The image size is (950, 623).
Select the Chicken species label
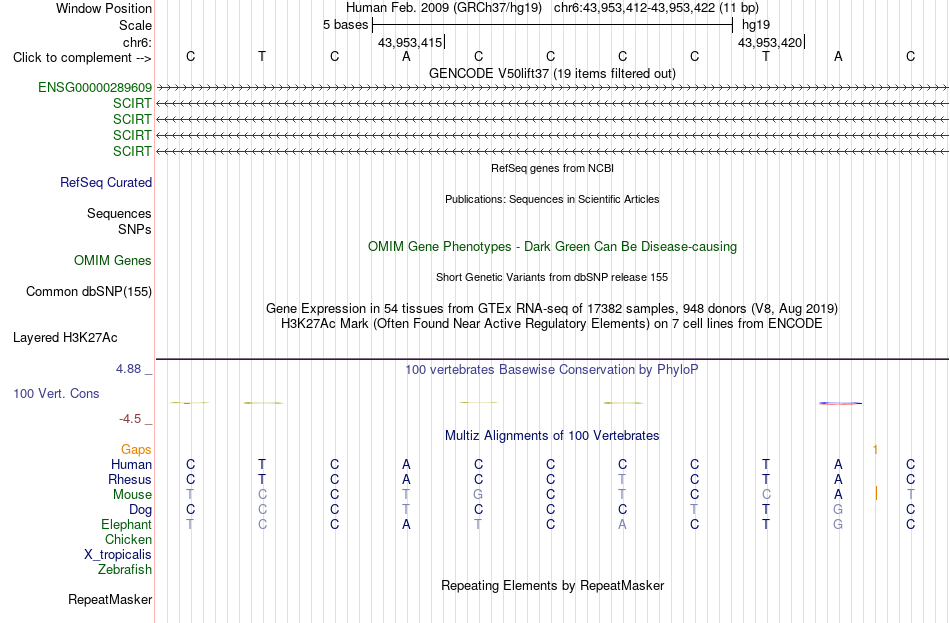(x=128, y=539)
